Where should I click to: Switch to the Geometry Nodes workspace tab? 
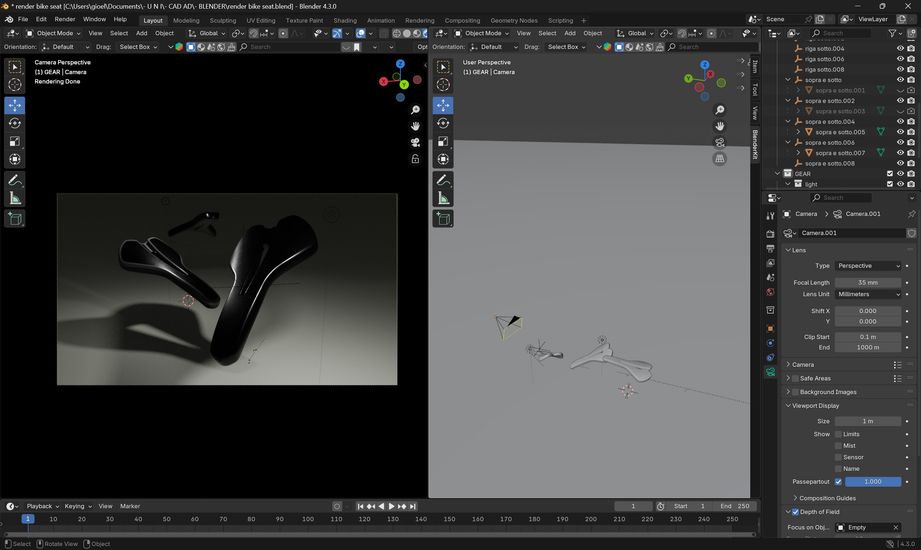tap(514, 21)
